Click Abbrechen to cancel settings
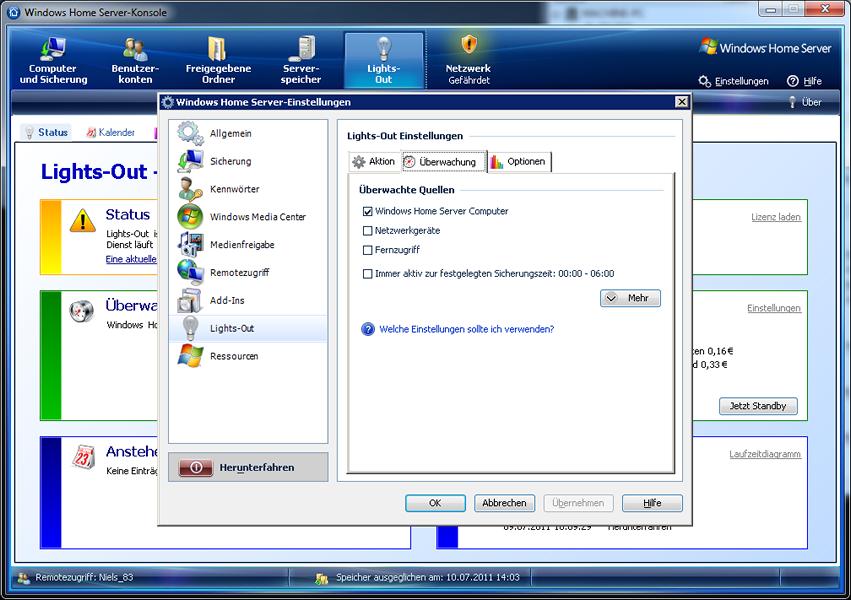851x600 pixels. pos(504,503)
